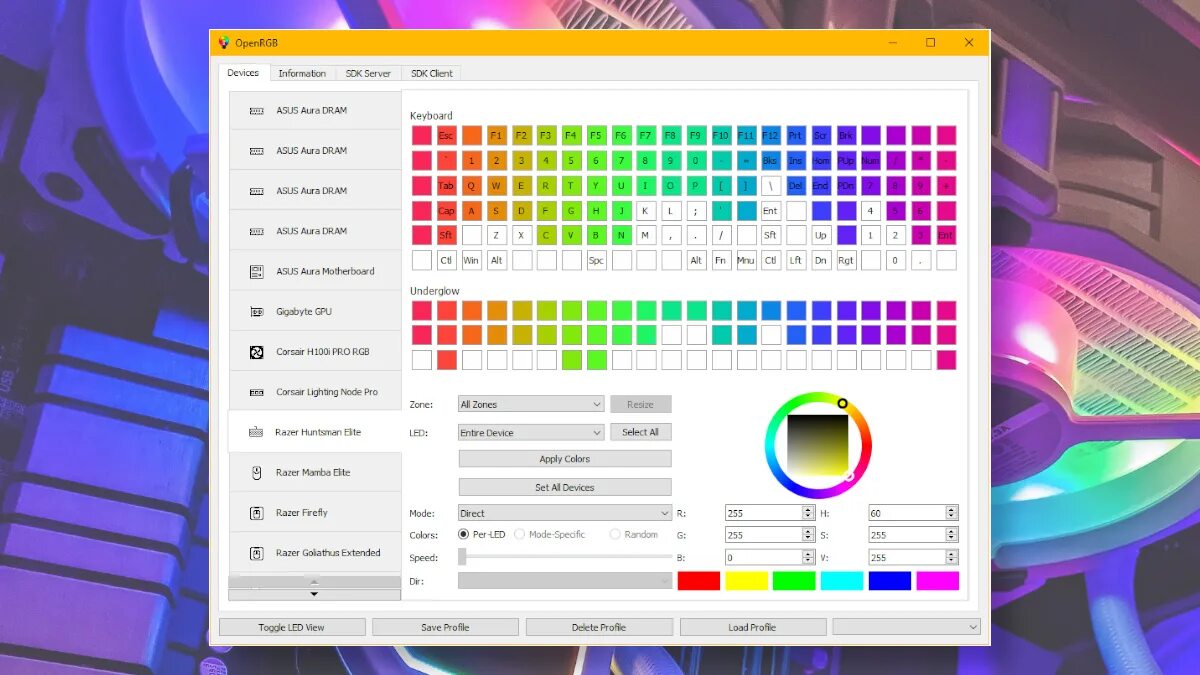1200x675 pixels.
Task: Switch to the Information tab
Action: point(302,73)
